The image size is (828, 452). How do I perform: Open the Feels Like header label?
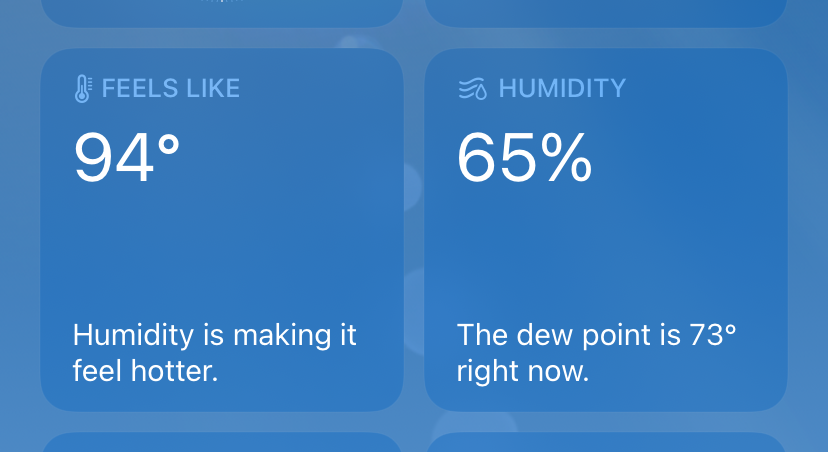171,88
